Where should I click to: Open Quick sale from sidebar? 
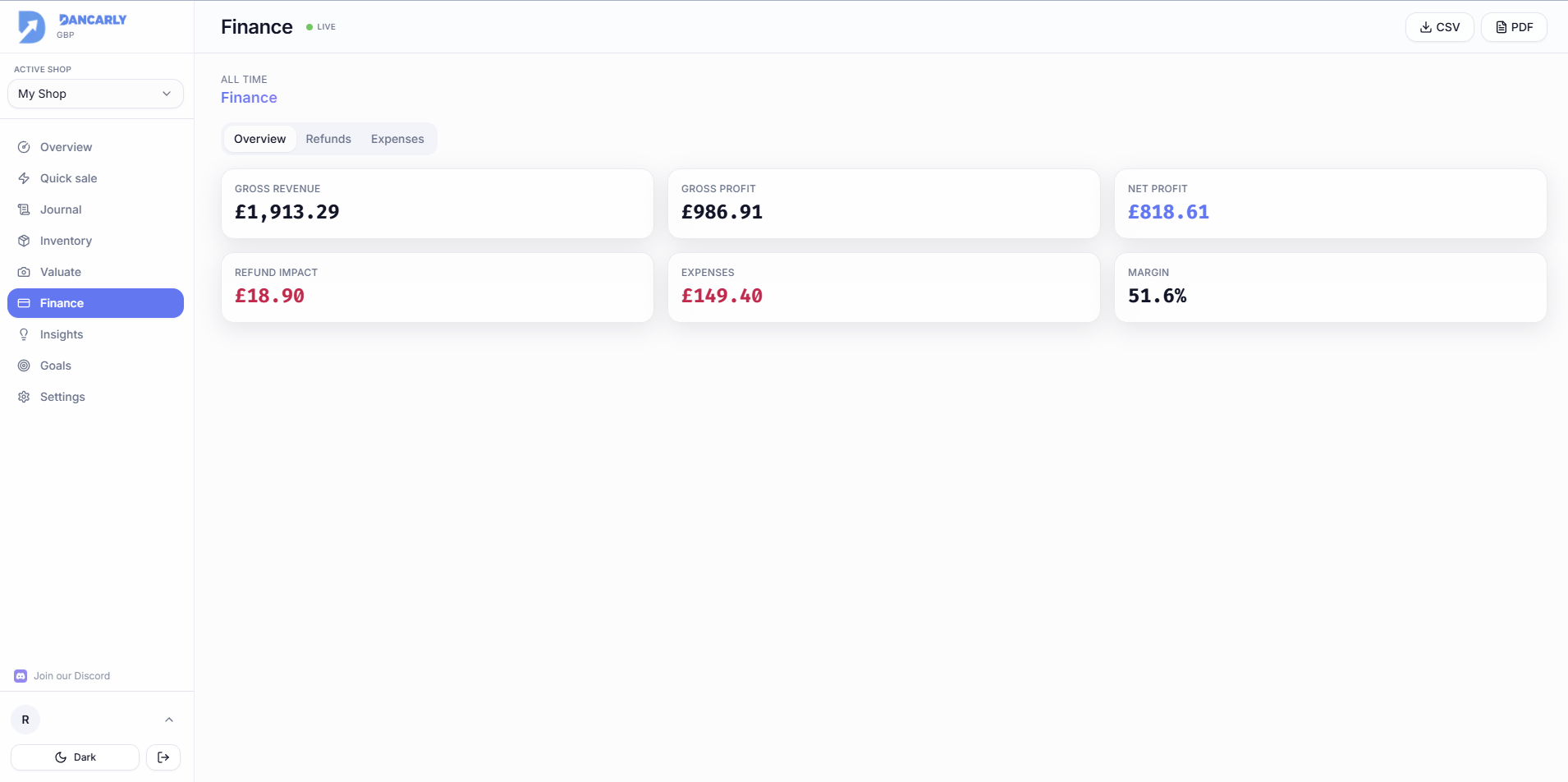coord(95,178)
